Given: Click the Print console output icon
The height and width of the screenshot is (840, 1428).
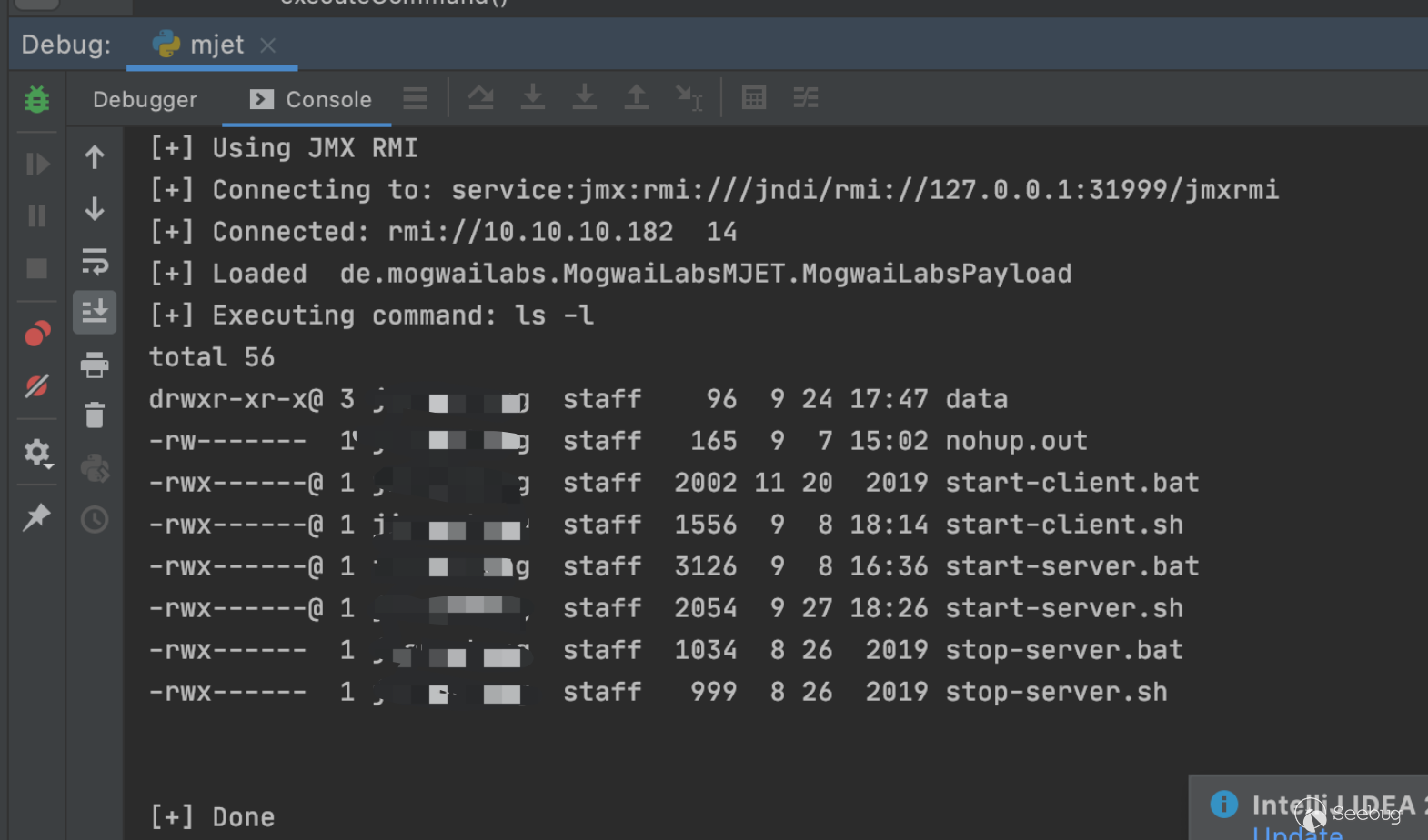Looking at the screenshot, I should pos(95,365).
